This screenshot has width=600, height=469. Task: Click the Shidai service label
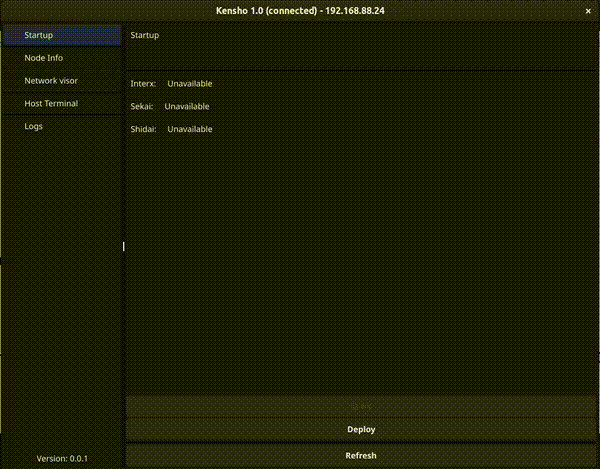pyautogui.click(x=144, y=129)
